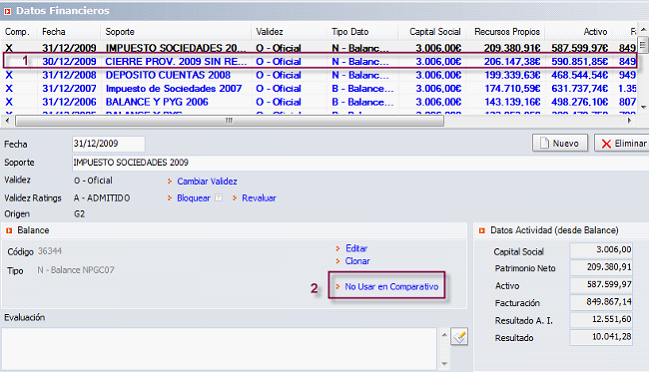The height and width of the screenshot is (373, 650).
Task: Click the 631.737,74€ Activo cell
Action: coord(580,89)
